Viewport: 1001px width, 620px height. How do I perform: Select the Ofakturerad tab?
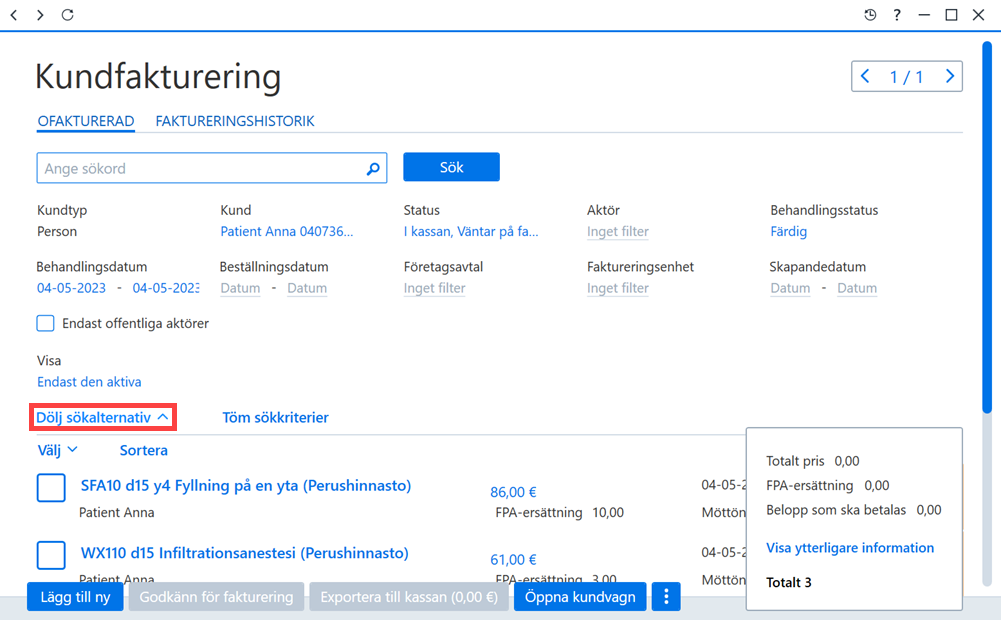pyautogui.click(x=86, y=121)
